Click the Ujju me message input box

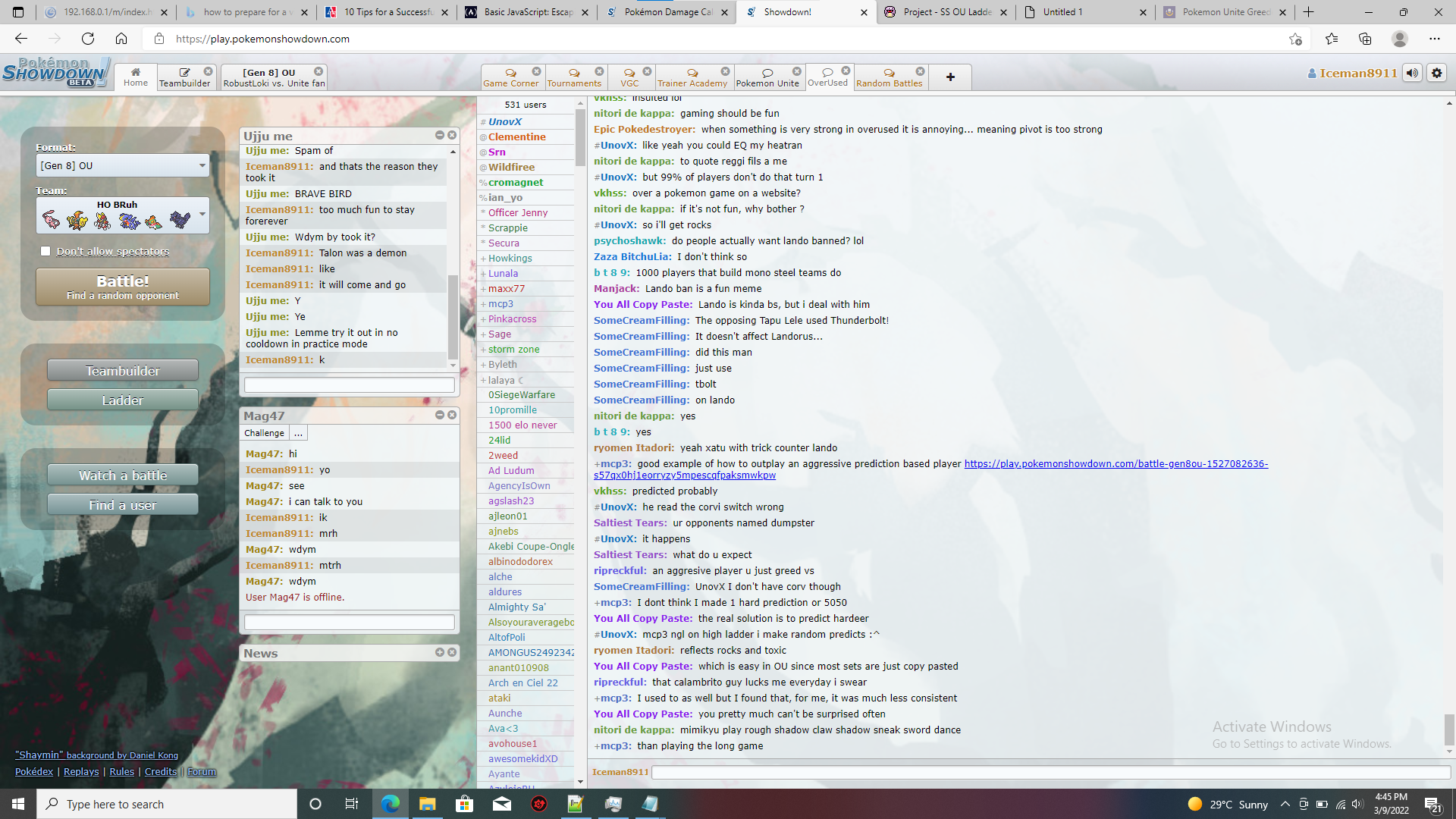[350, 385]
